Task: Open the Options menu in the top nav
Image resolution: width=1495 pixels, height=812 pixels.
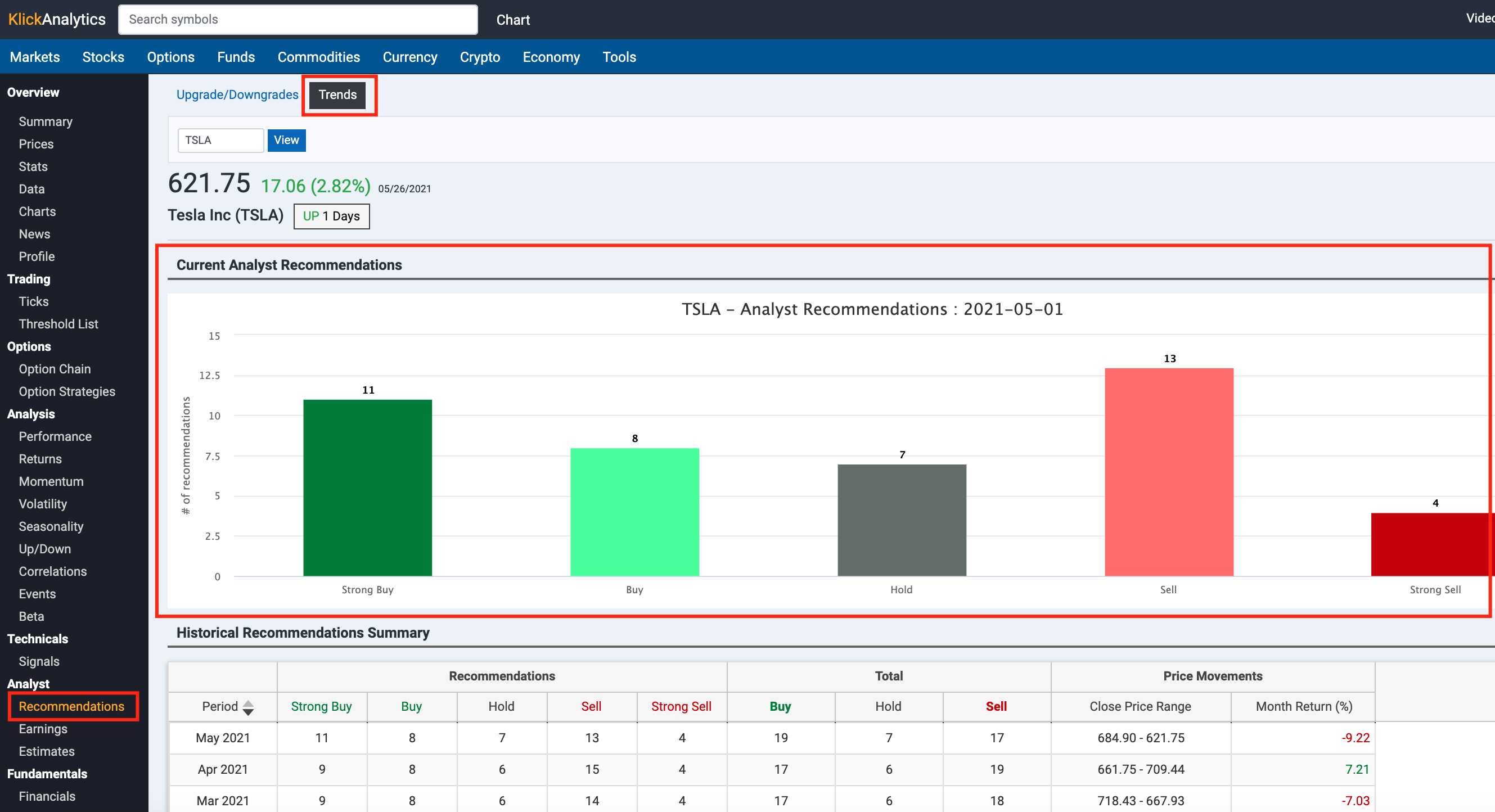Action: [170, 57]
